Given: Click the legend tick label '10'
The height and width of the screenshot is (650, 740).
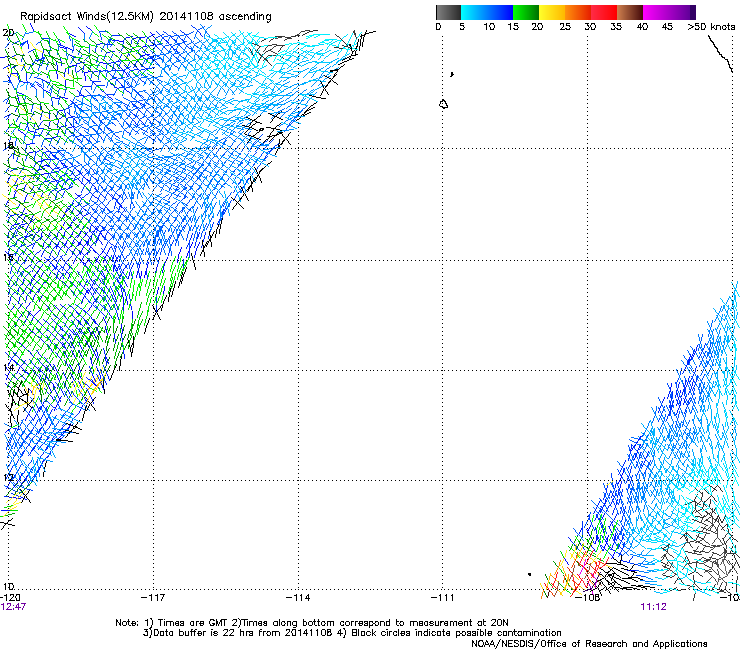Looking at the screenshot, I should (x=489, y=27).
